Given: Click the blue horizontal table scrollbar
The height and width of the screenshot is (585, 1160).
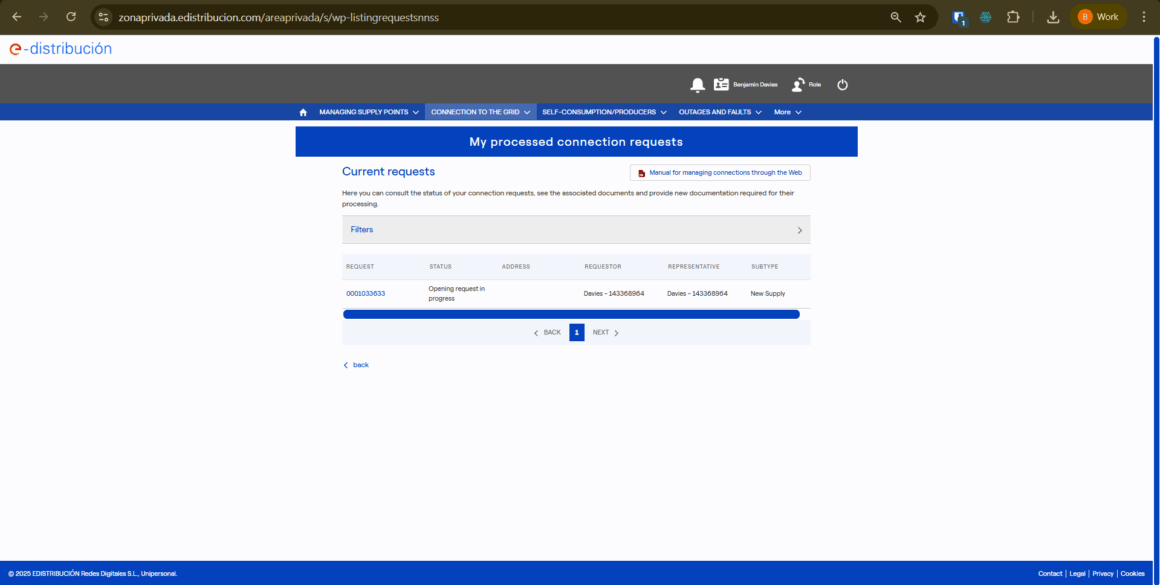Looking at the screenshot, I should point(571,314).
